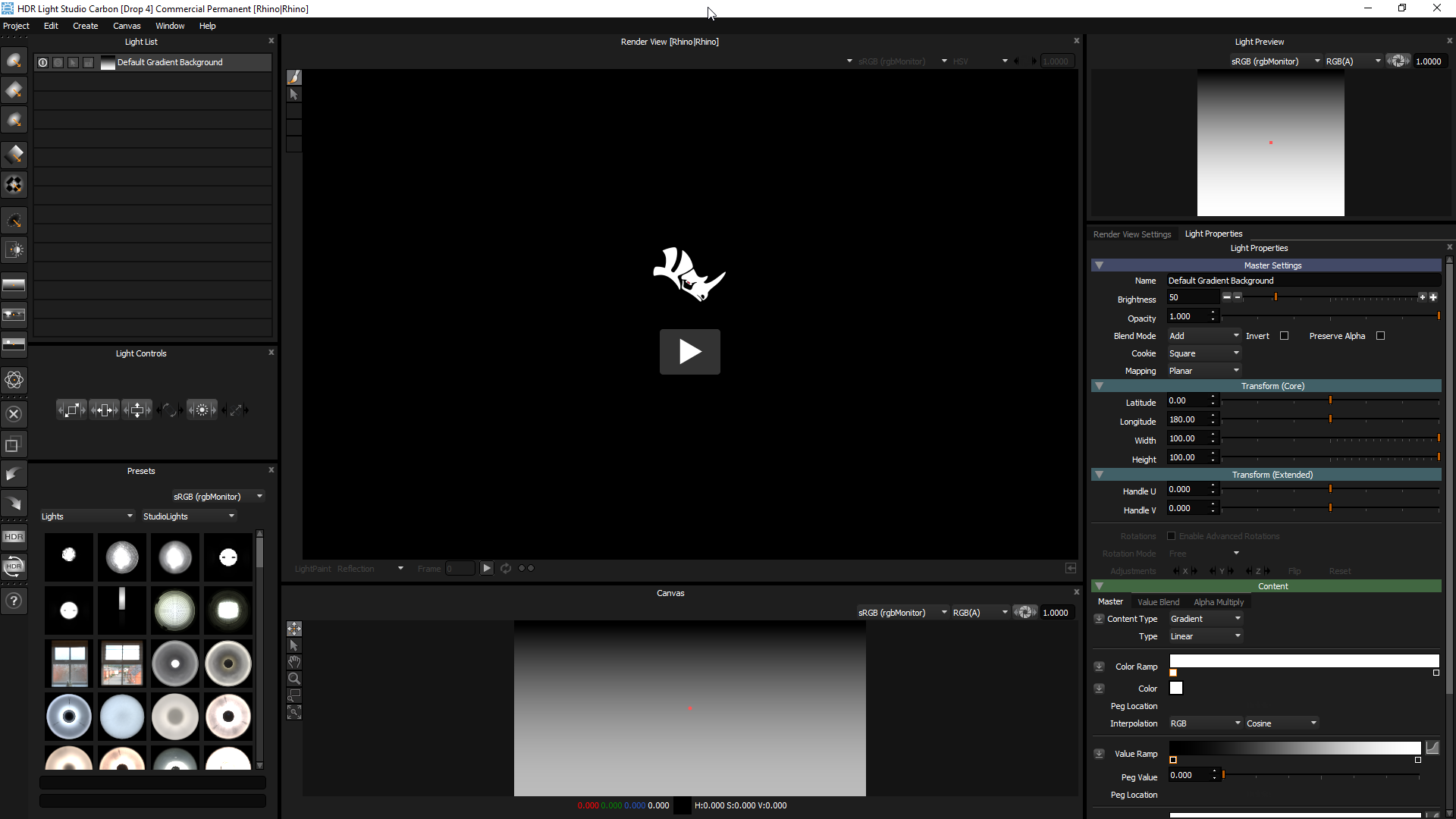Click the Name field Default Gradient Background
The height and width of the screenshot is (819, 1456).
click(1304, 281)
